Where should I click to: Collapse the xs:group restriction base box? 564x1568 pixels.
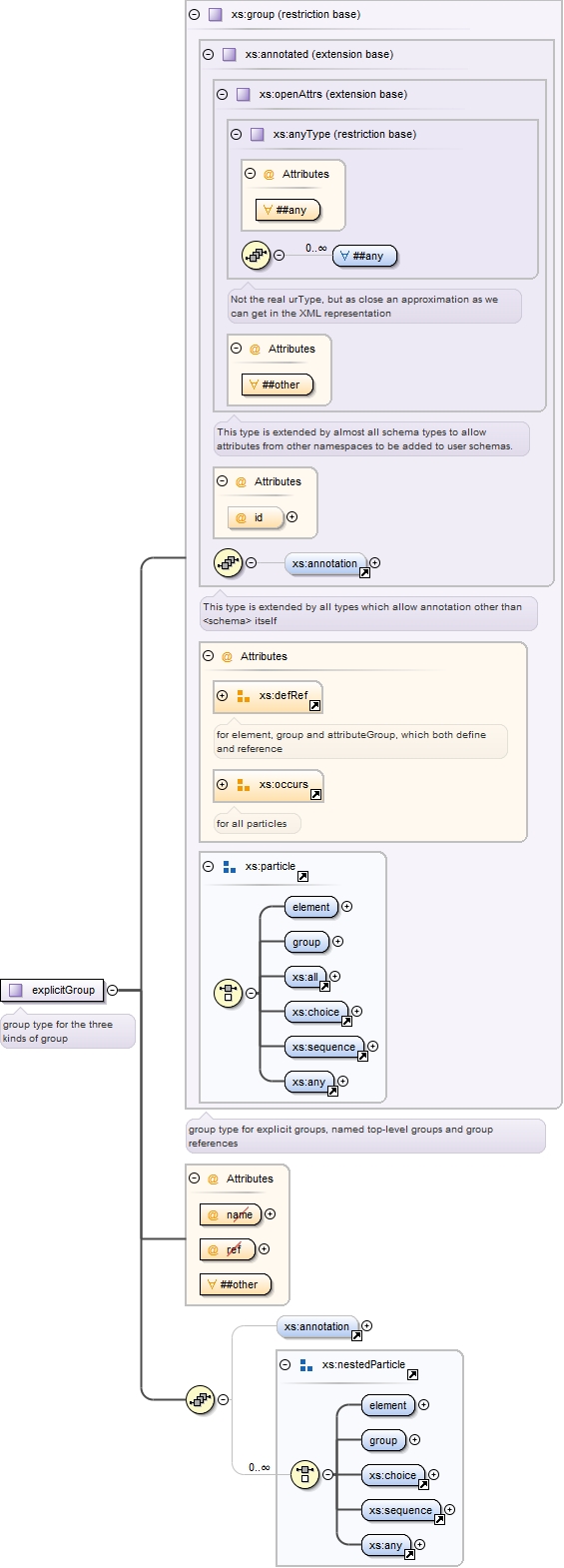(194, 14)
